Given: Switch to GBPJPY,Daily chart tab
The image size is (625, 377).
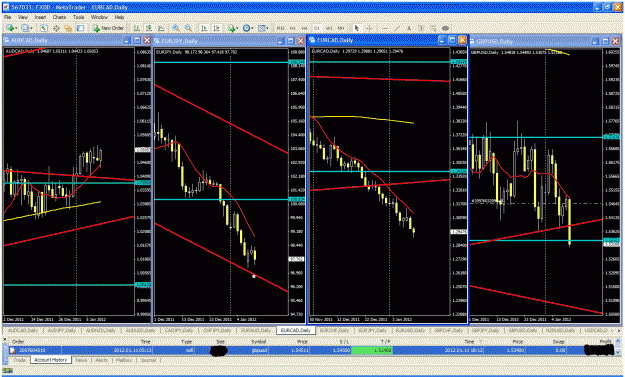Looking at the screenshot, I should point(485,330).
